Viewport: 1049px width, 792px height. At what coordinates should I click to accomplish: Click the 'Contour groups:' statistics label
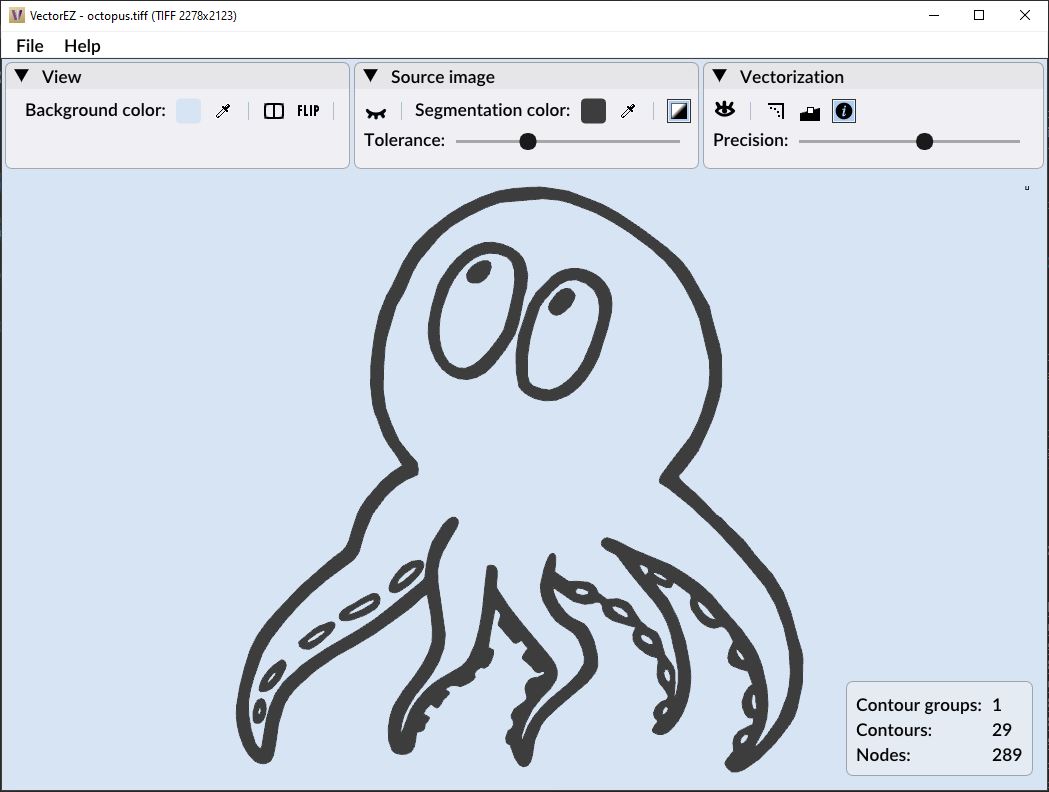coord(919,705)
